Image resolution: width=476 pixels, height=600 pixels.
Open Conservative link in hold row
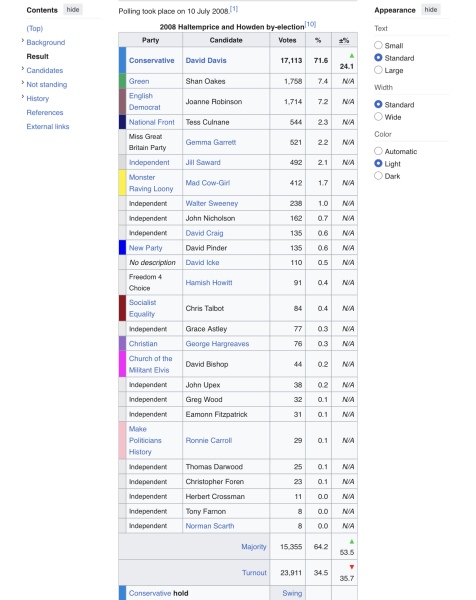pos(150,593)
